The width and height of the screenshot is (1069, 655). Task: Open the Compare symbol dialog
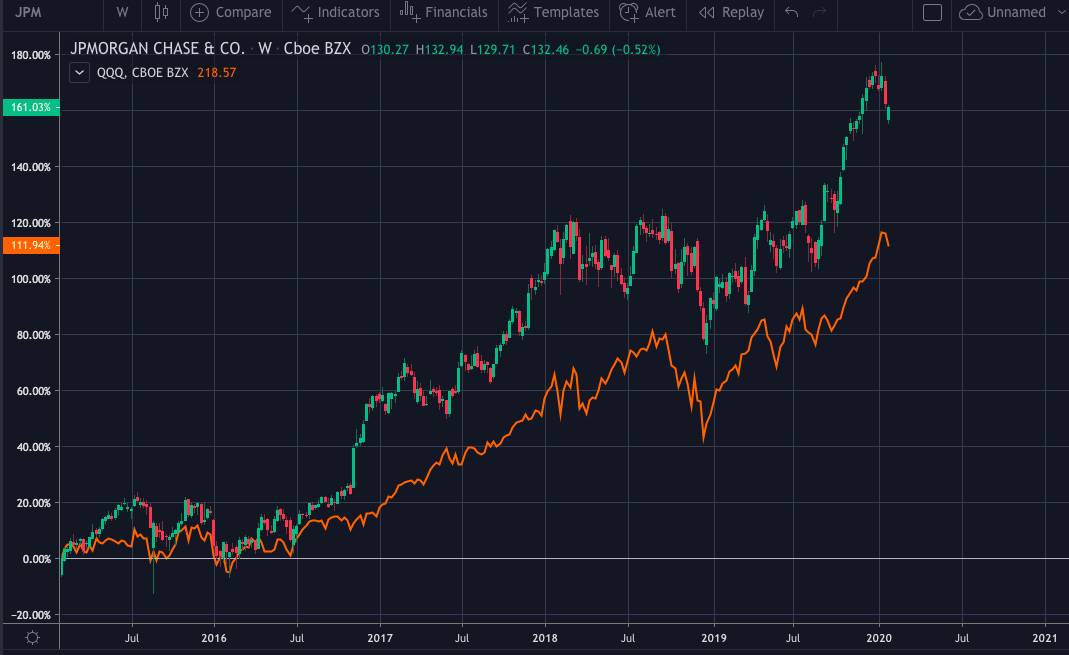tap(230, 12)
